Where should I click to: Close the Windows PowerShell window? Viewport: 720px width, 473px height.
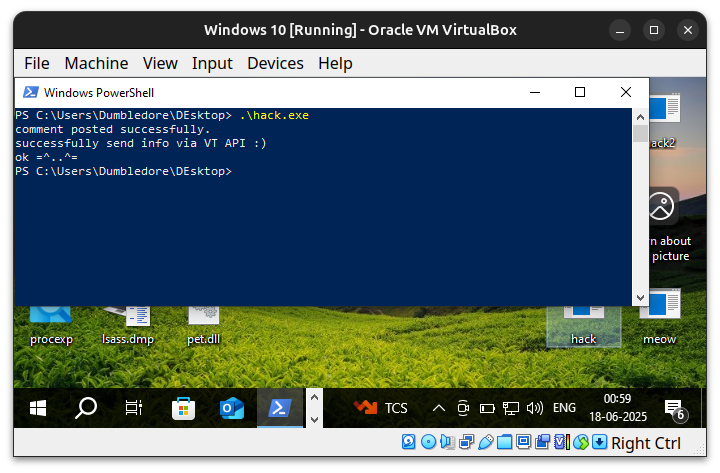(x=626, y=92)
